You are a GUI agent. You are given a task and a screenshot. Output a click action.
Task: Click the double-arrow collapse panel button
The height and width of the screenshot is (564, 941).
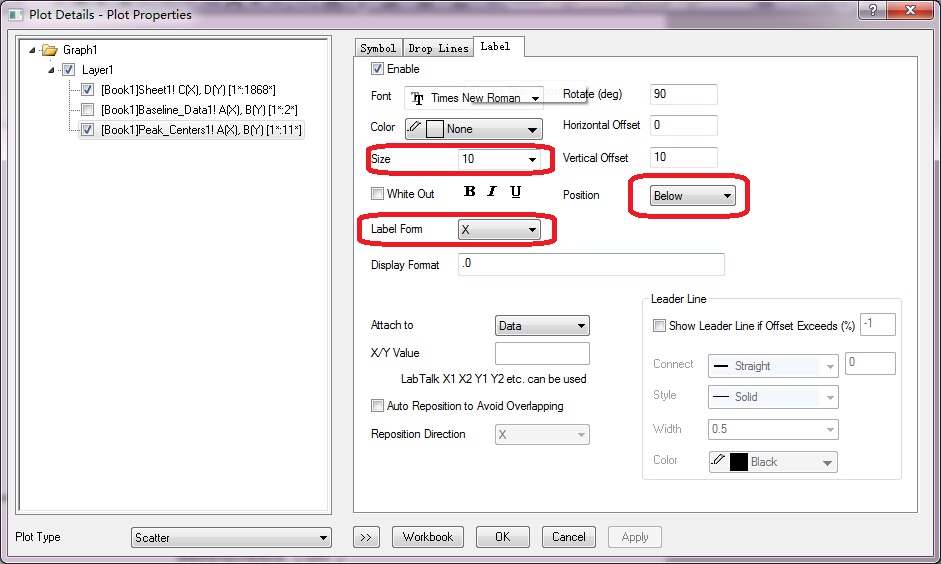[365, 537]
